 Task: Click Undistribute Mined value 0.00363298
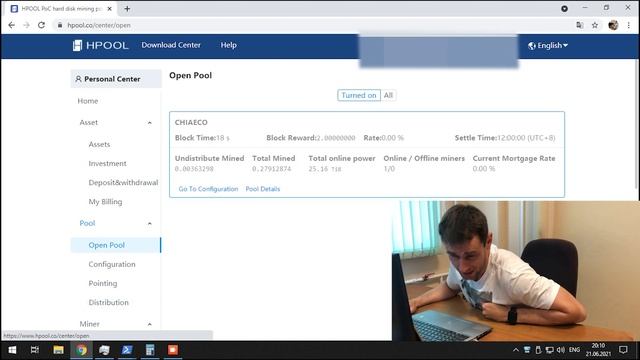[x=194, y=169]
